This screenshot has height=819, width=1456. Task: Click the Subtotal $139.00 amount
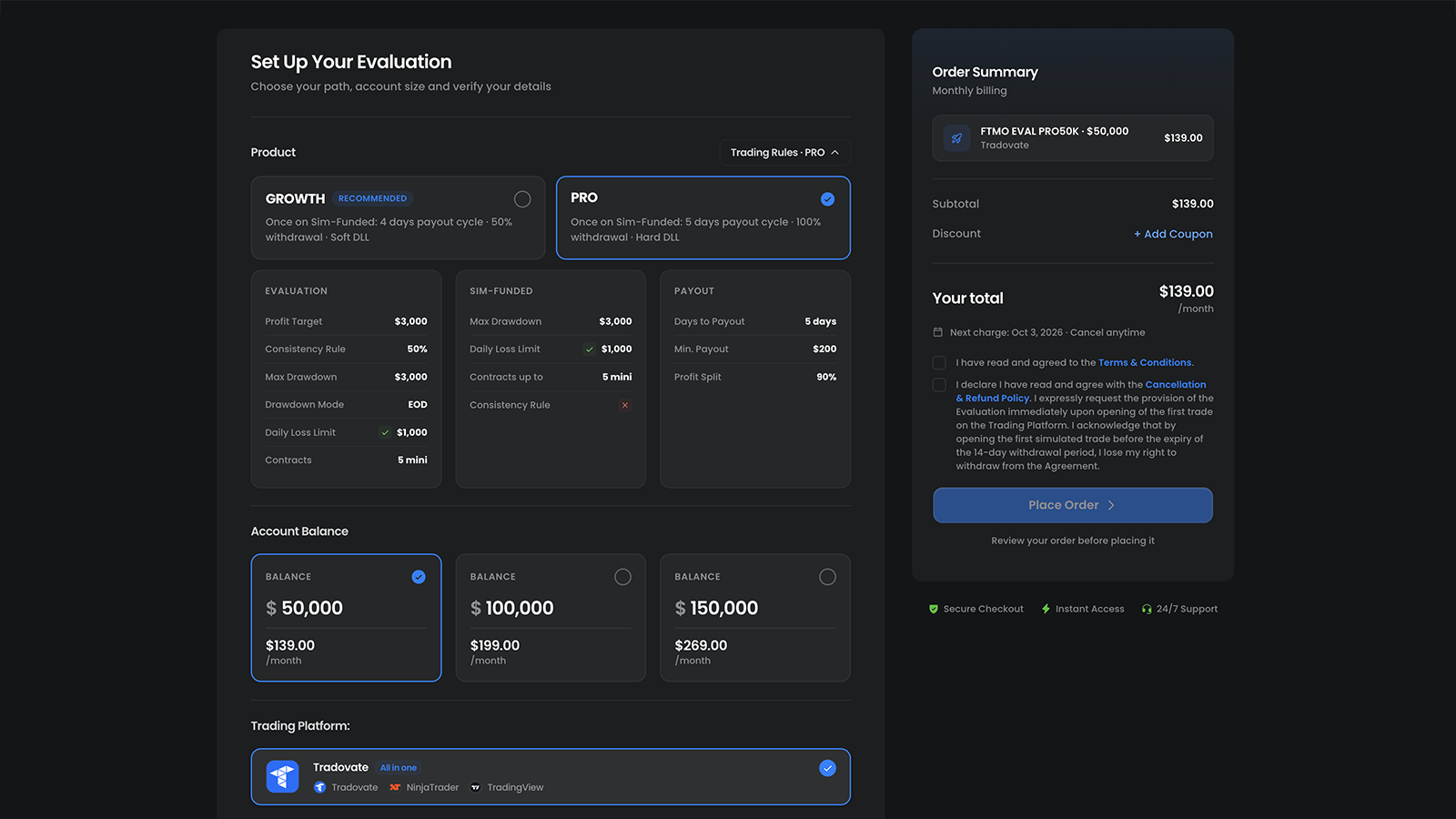coord(1193,204)
